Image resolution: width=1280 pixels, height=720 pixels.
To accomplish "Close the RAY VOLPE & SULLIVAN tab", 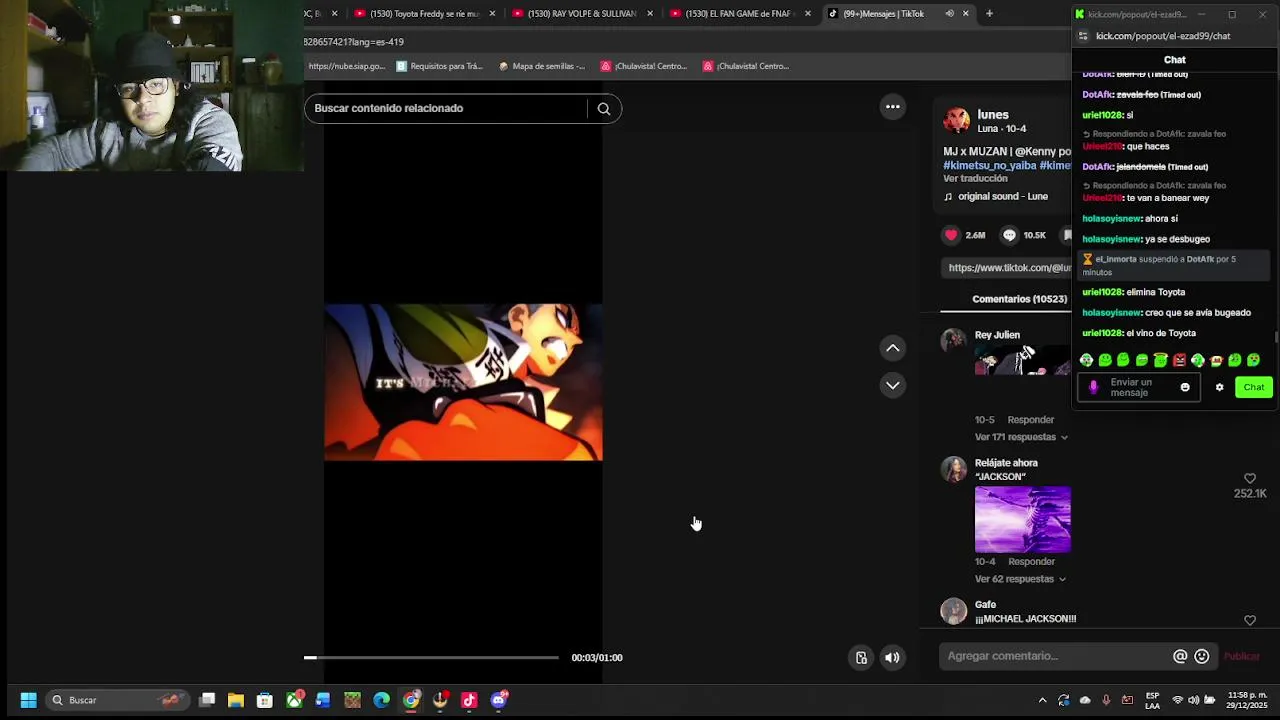I will pos(650,14).
